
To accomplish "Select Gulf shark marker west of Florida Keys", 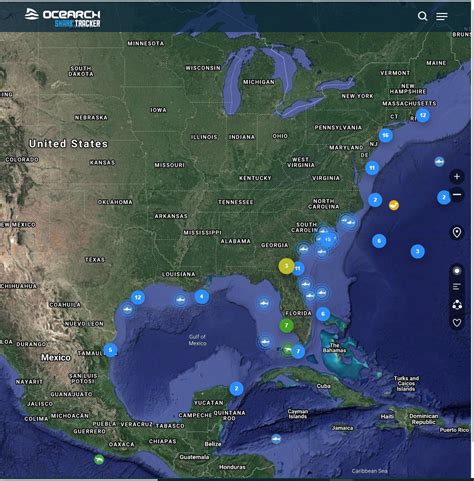I will click(265, 342).
